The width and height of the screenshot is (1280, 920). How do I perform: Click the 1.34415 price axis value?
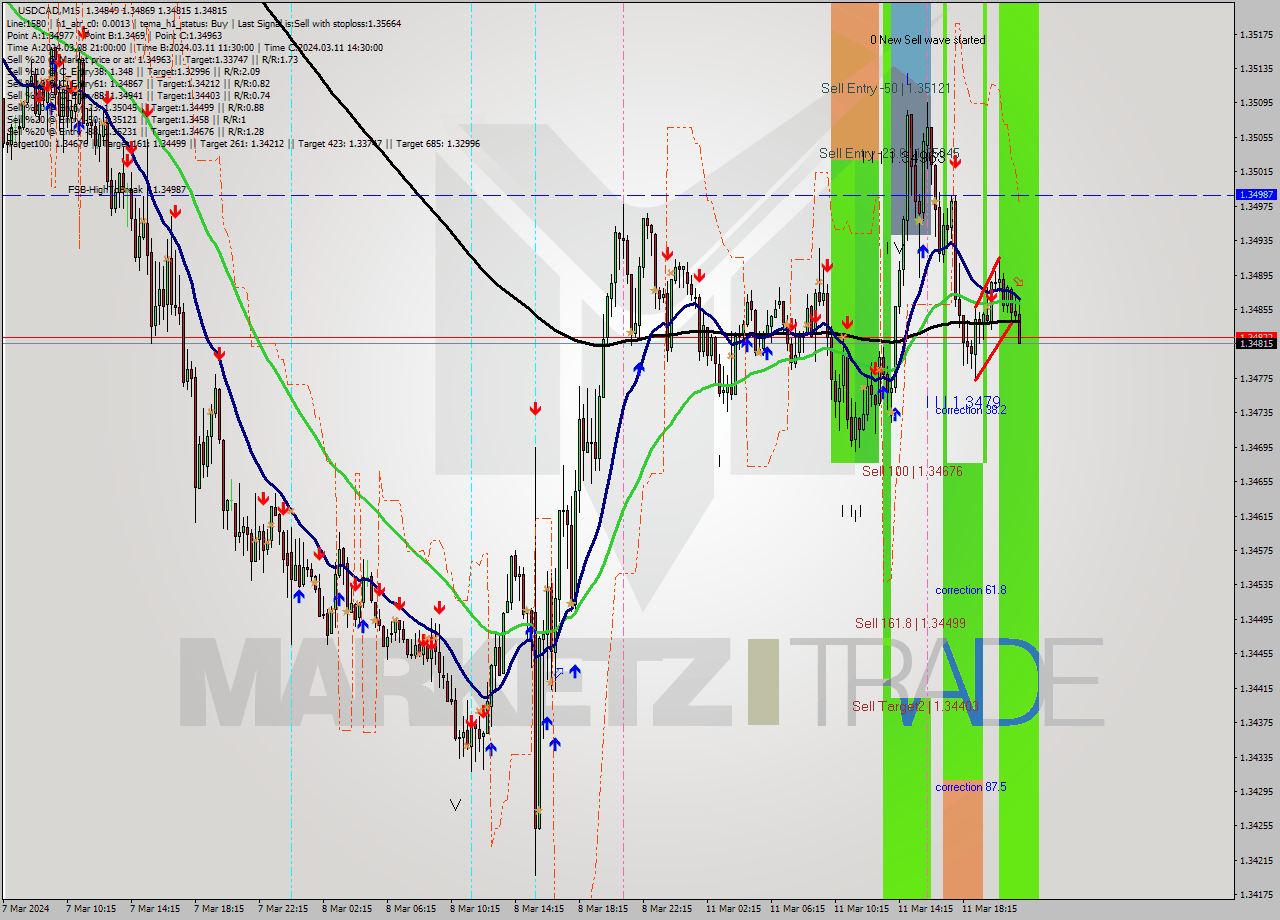click(x=1256, y=689)
